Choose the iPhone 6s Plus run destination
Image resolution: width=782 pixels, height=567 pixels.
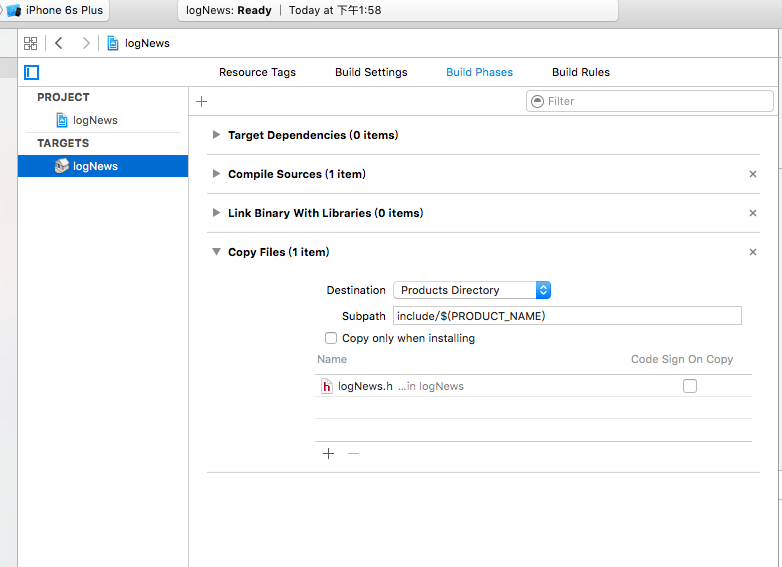54,10
